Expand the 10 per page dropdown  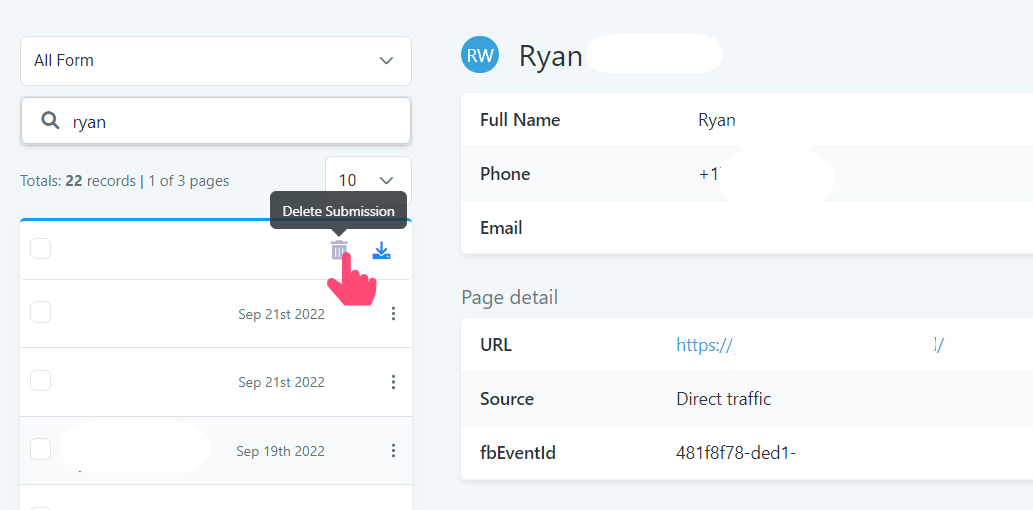click(x=368, y=180)
